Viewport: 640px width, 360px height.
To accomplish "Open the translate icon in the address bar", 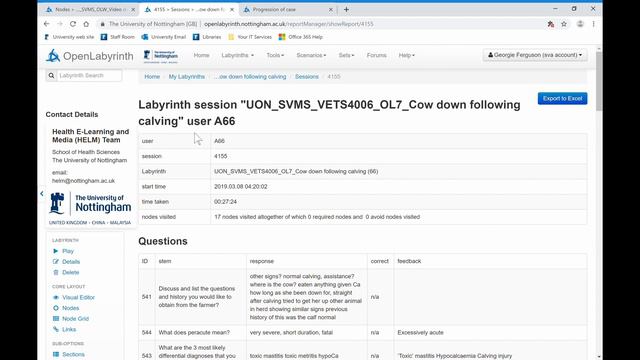I will 551,24.
